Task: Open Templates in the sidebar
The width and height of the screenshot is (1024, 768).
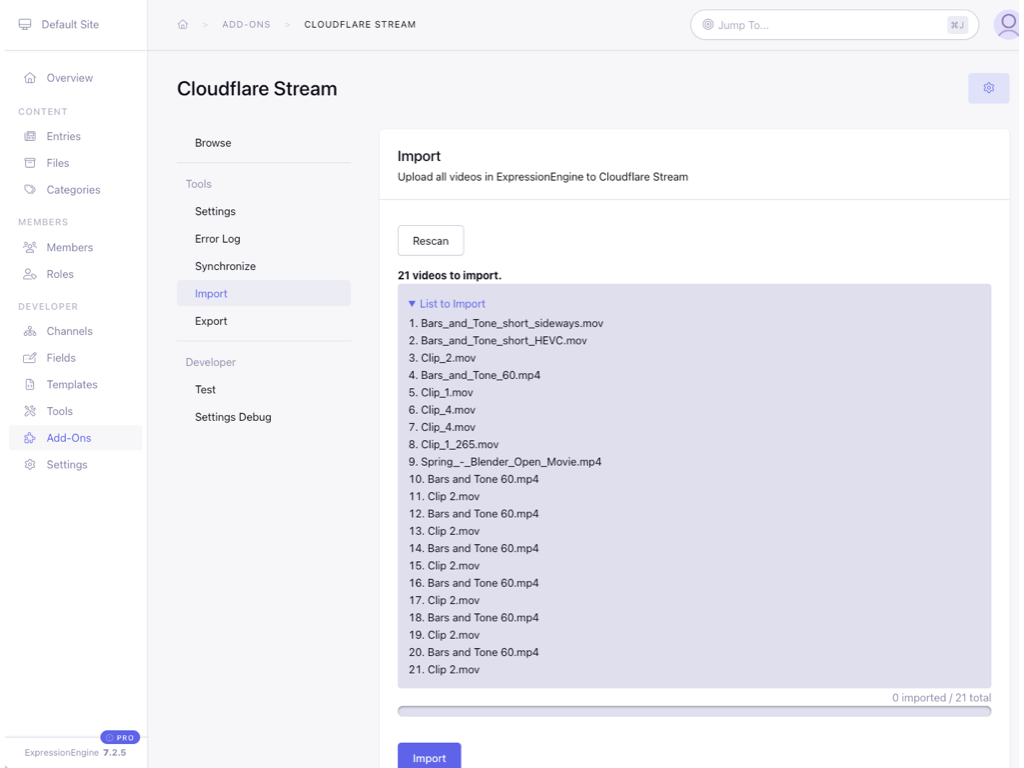Action: pos(72,385)
